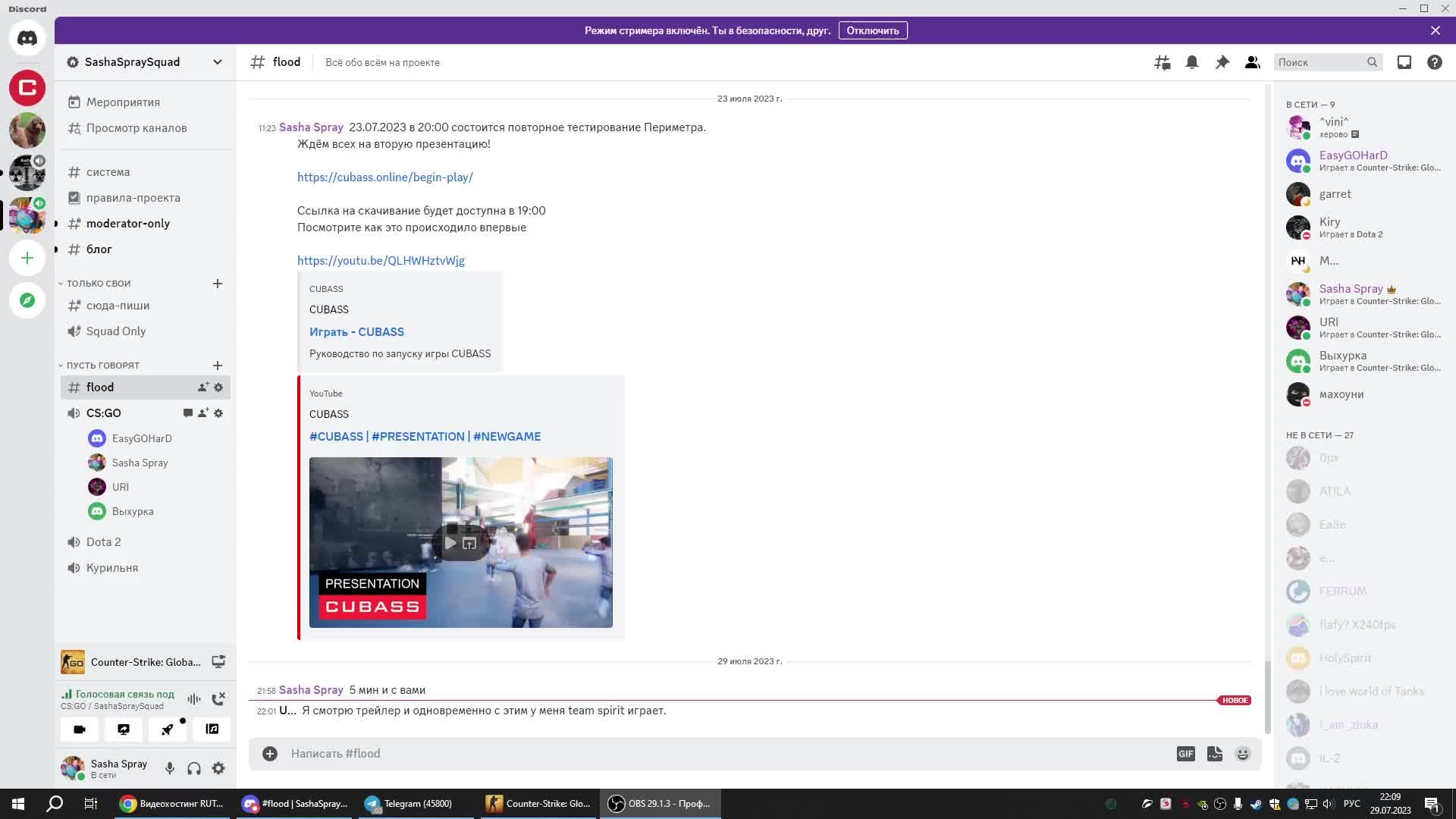
Task: Expand SashaSpraySquad server dropdown menu
Action: coord(218,62)
